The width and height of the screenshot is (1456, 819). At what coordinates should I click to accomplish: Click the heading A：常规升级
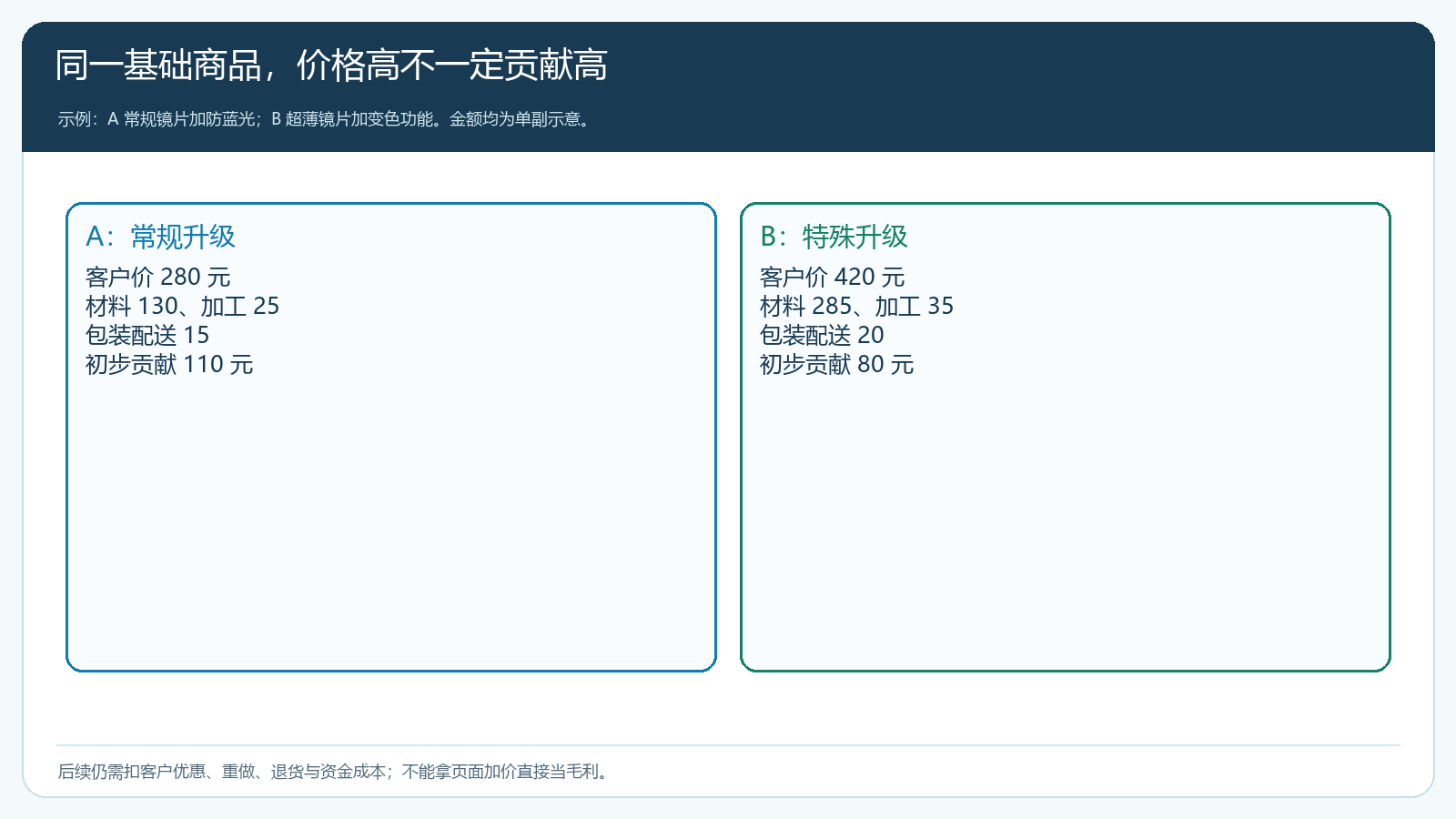point(160,237)
